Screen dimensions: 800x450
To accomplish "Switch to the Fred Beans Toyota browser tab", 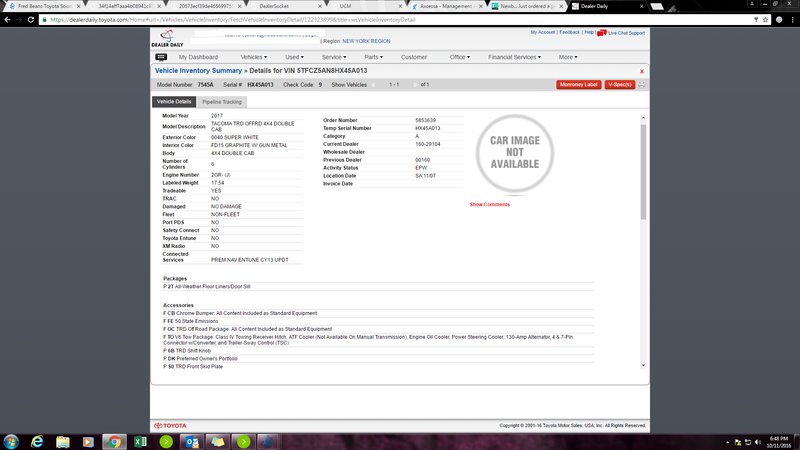I will (45, 6).
